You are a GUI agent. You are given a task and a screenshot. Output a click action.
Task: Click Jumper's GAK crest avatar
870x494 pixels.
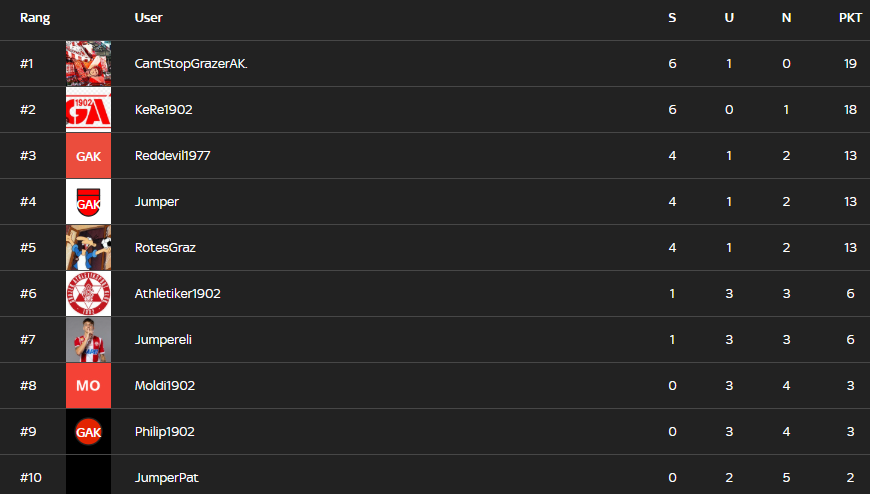[88, 202]
